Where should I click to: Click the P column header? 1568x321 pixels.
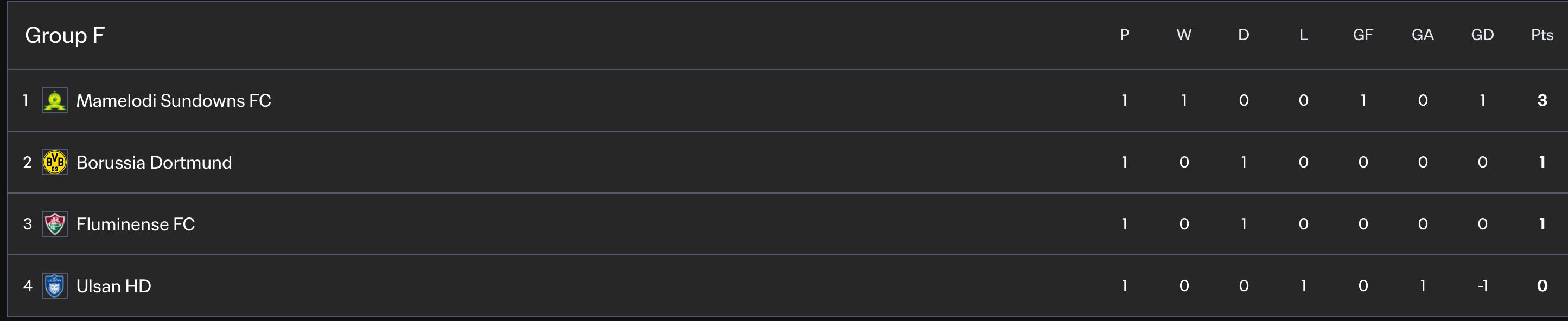pos(1124,35)
